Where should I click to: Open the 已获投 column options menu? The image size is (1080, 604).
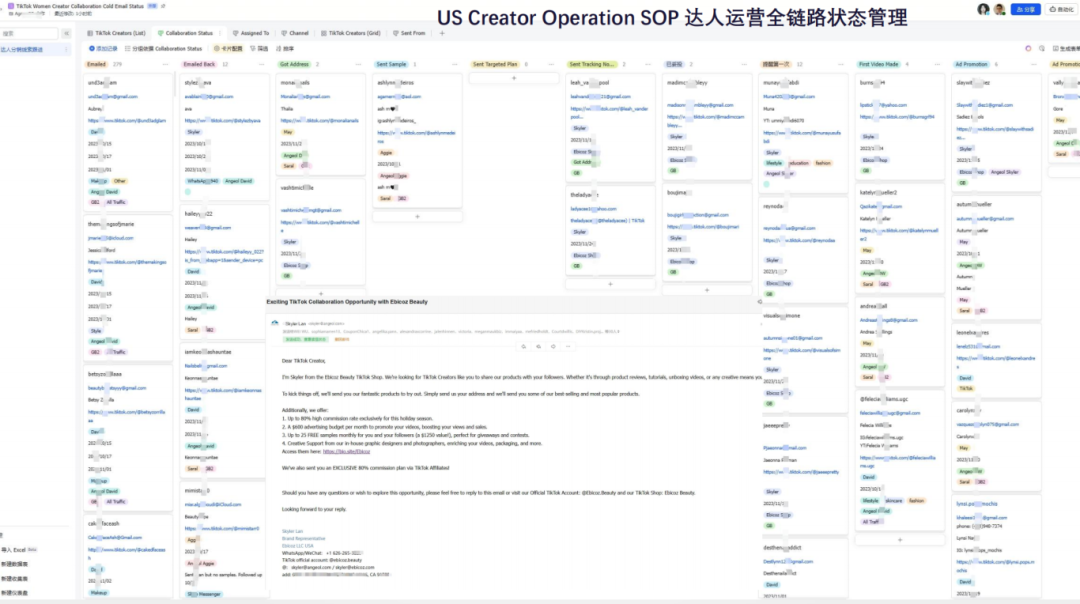pyautogui.click(x=744, y=64)
